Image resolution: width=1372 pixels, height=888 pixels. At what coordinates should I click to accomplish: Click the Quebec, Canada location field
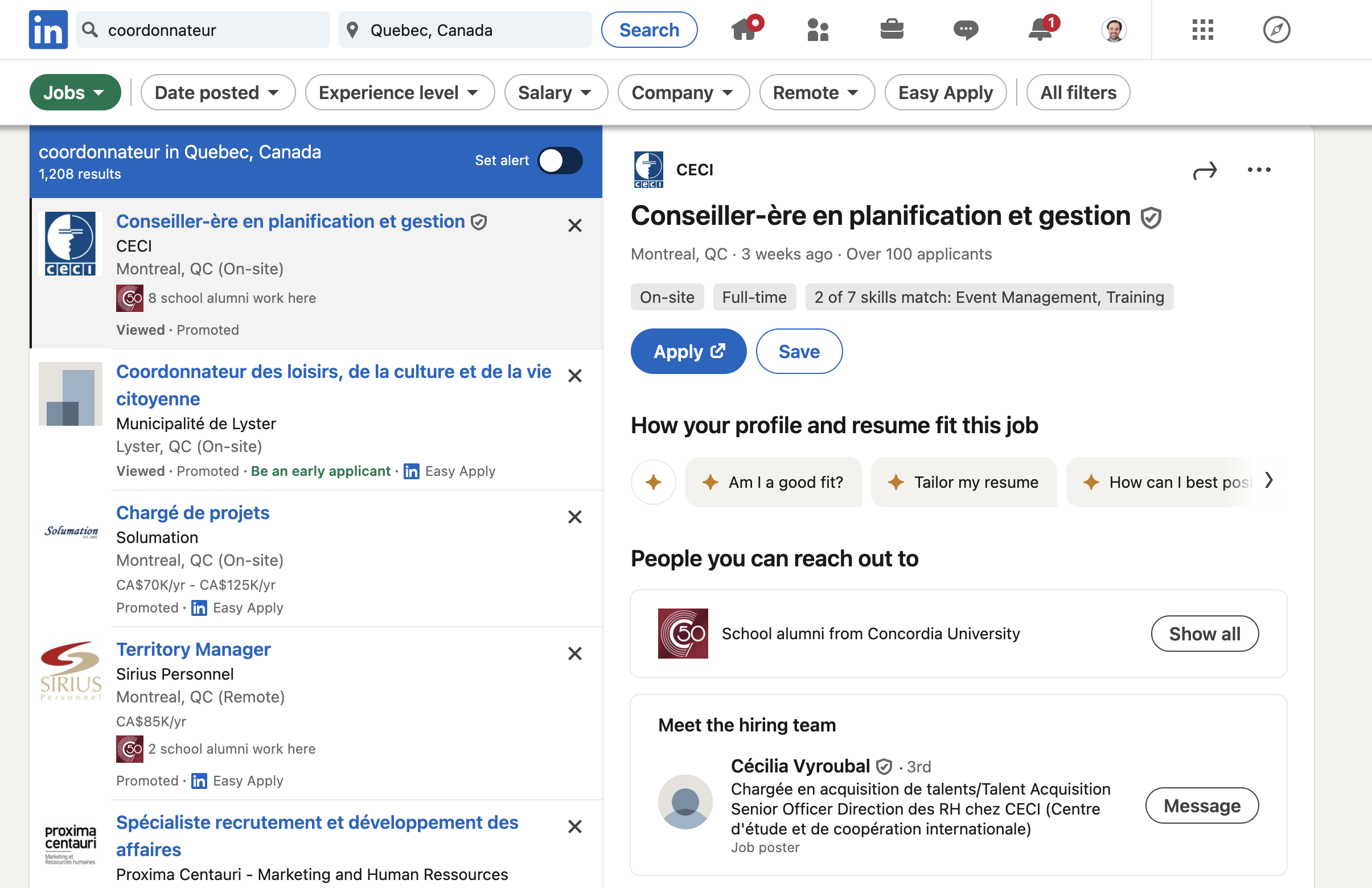click(x=465, y=30)
